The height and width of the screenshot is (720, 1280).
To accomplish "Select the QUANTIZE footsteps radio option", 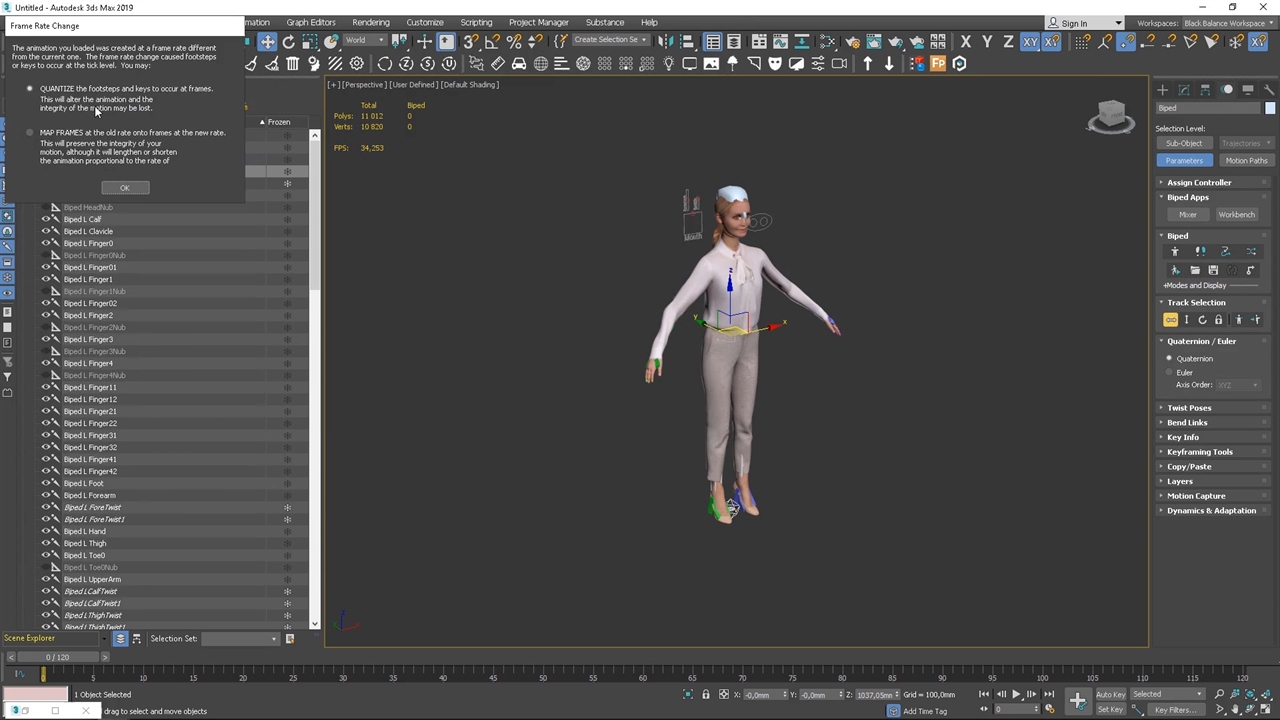I will (30, 89).
